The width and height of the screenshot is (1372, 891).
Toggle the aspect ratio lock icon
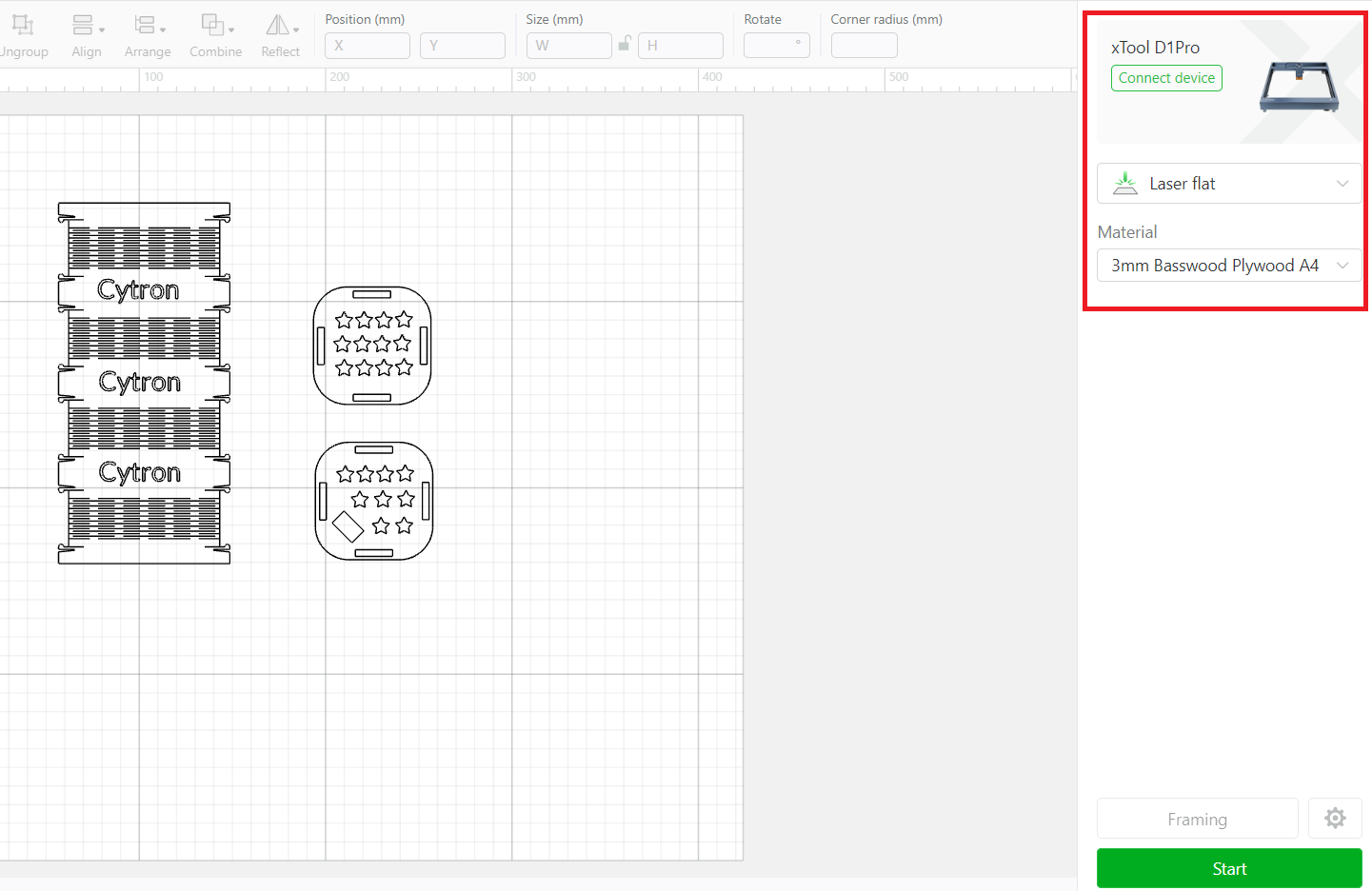pyautogui.click(x=625, y=44)
